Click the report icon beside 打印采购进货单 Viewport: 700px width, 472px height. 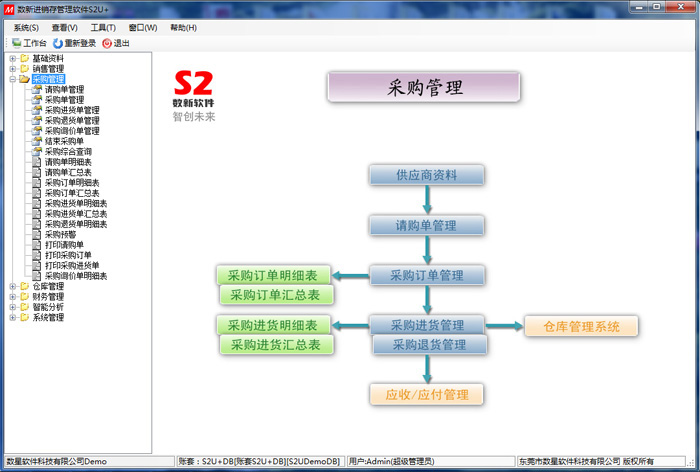coord(37,265)
